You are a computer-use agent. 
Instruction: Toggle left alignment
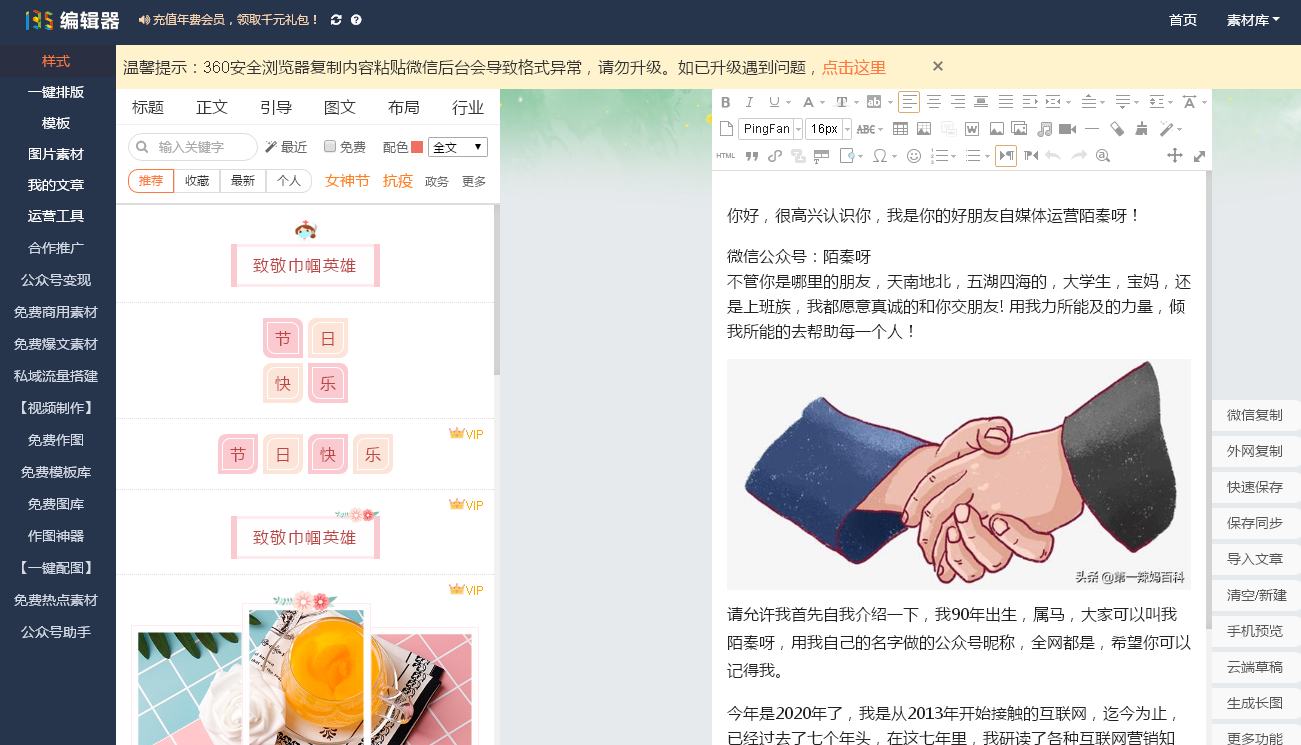[x=909, y=102]
